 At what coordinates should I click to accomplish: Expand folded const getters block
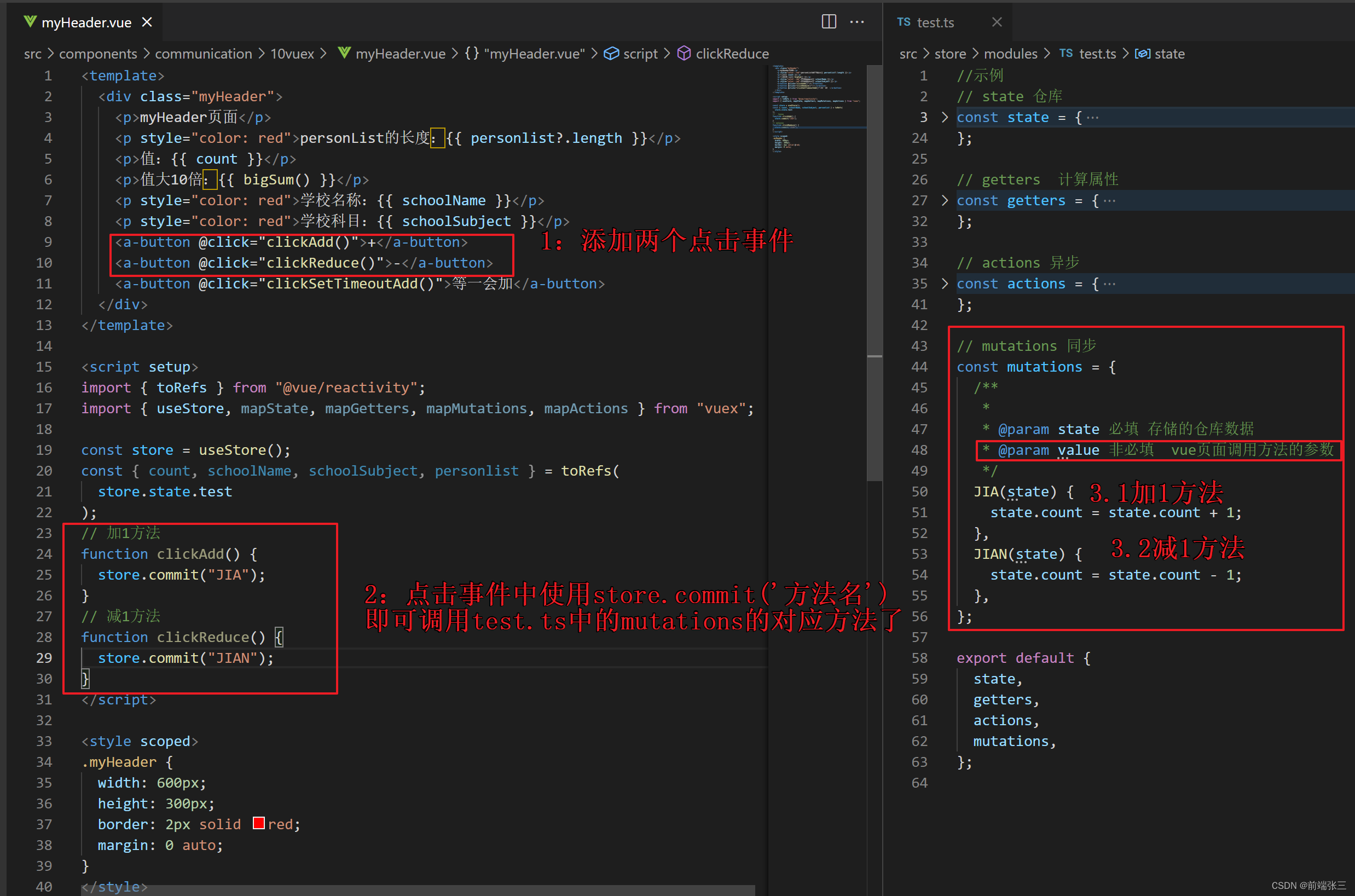945,200
